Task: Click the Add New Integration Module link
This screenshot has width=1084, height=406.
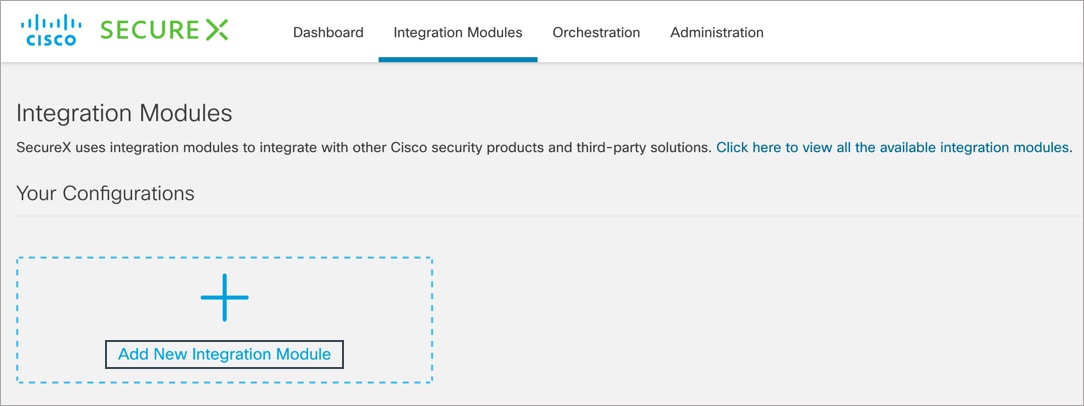Action: pos(225,354)
